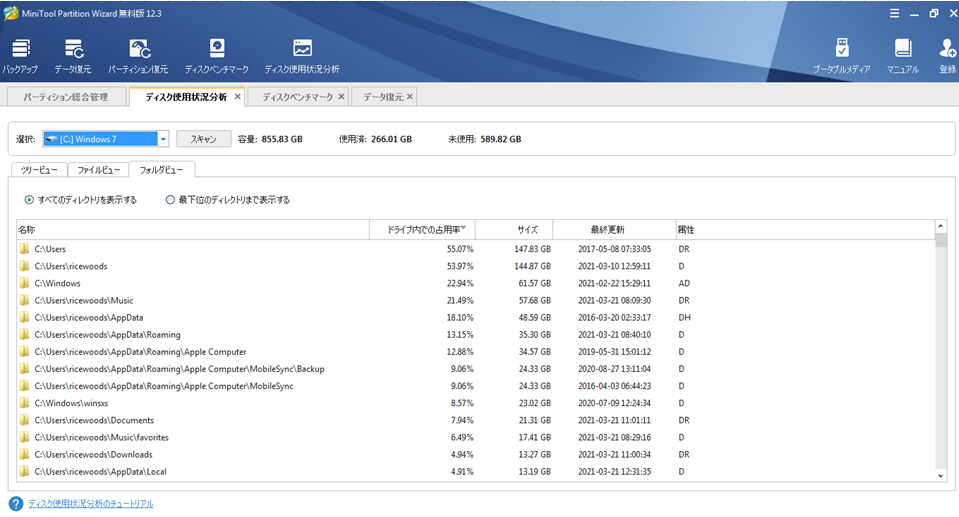Sort by 名称 column header

coord(193,230)
